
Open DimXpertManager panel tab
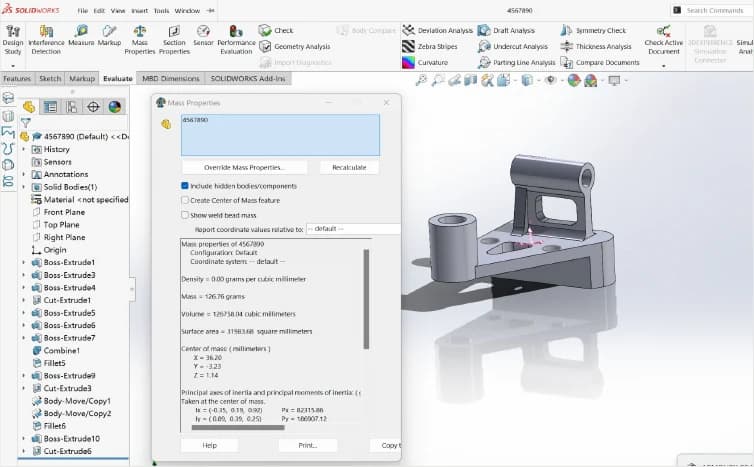click(x=93, y=107)
